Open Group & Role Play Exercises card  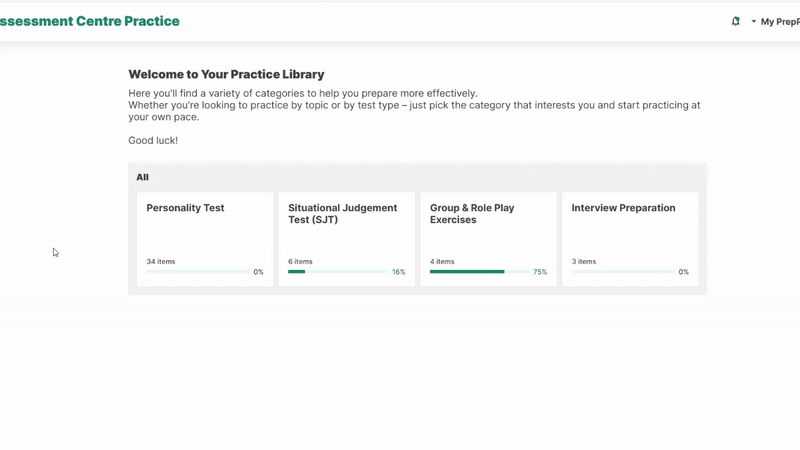[x=488, y=239]
